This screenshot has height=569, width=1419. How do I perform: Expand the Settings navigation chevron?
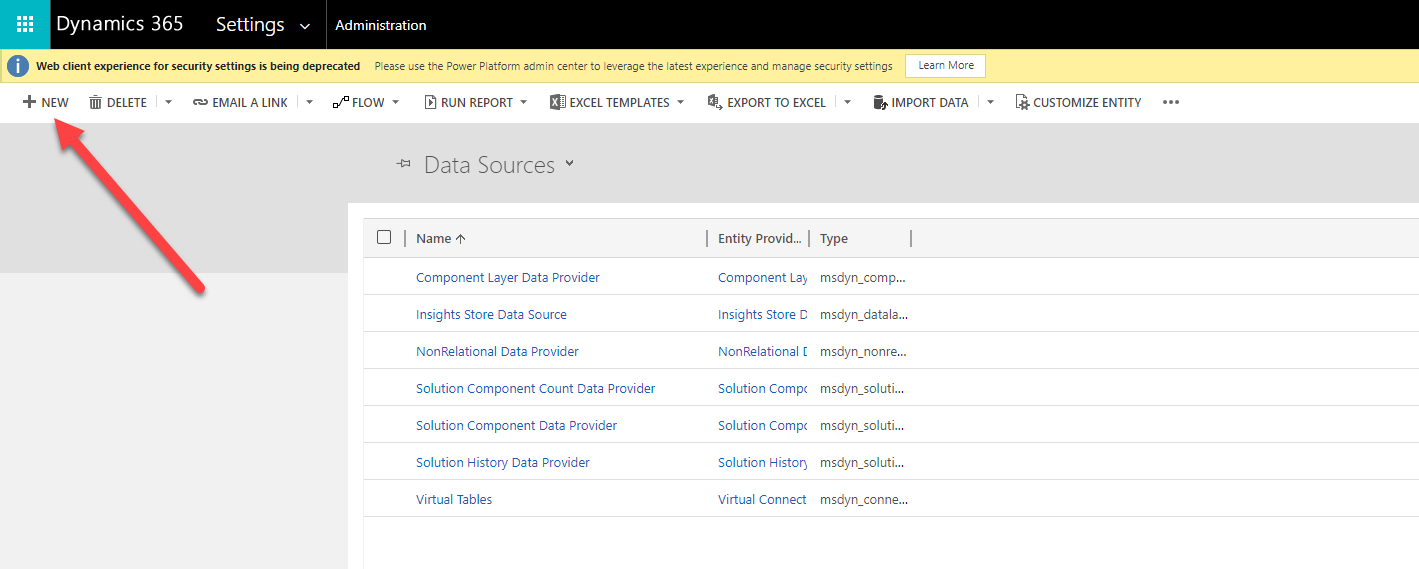305,26
